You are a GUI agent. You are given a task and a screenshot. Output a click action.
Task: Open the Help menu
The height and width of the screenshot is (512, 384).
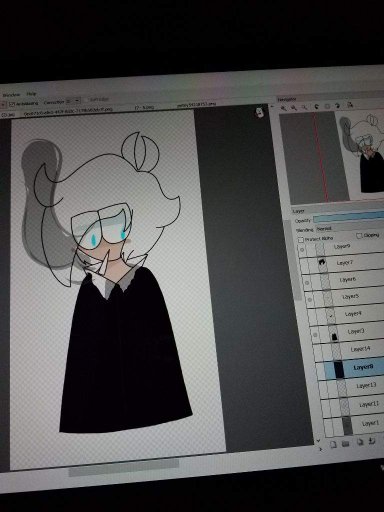[x=31, y=94]
